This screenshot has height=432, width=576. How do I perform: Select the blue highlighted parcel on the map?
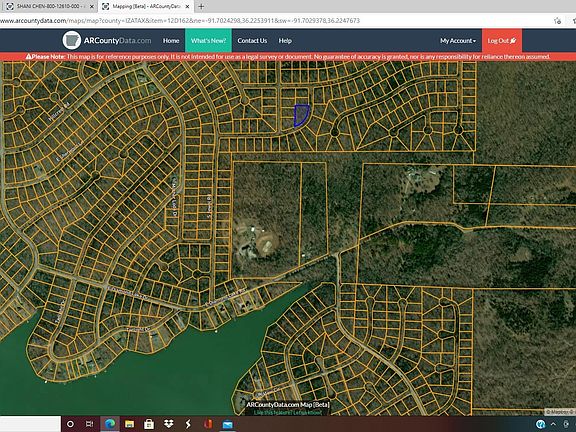(x=301, y=115)
